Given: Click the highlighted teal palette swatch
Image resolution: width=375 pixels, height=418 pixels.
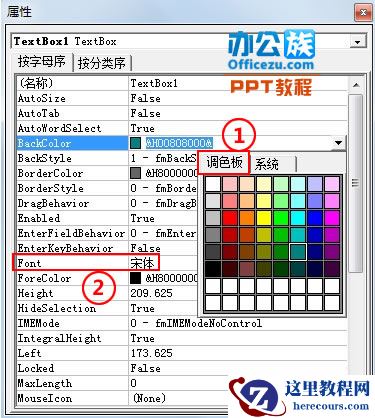Looking at the screenshot, I should (x=298, y=252).
